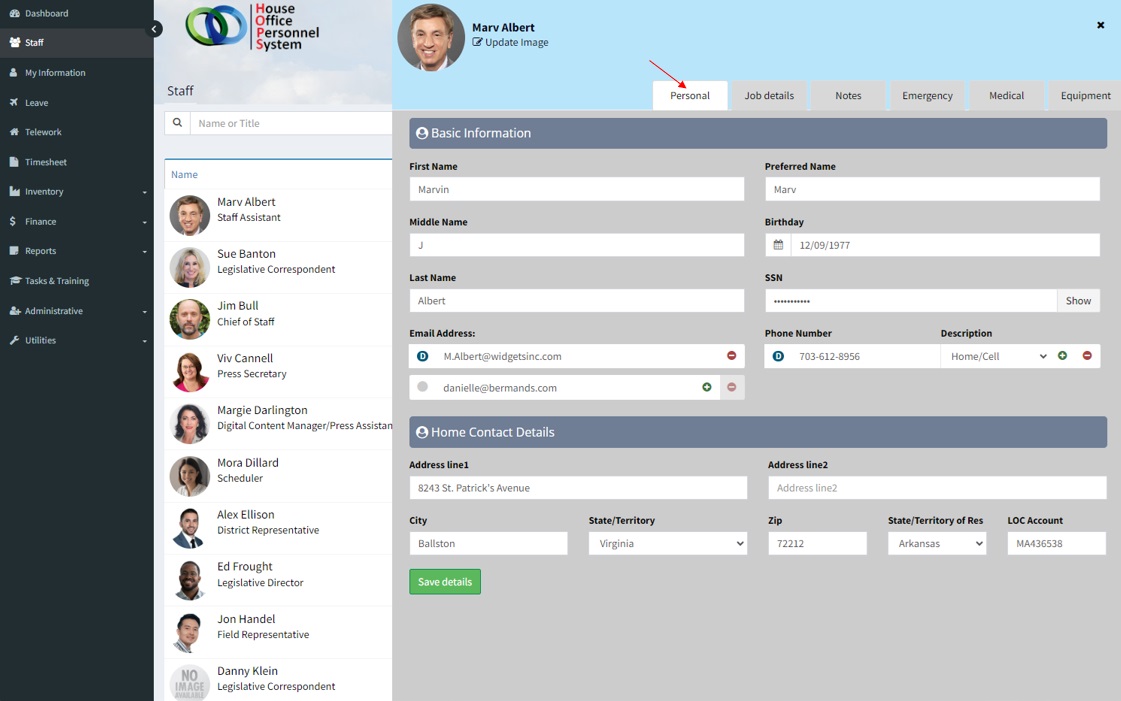Toggle default marker on phone 703-612-8956

coord(778,356)
